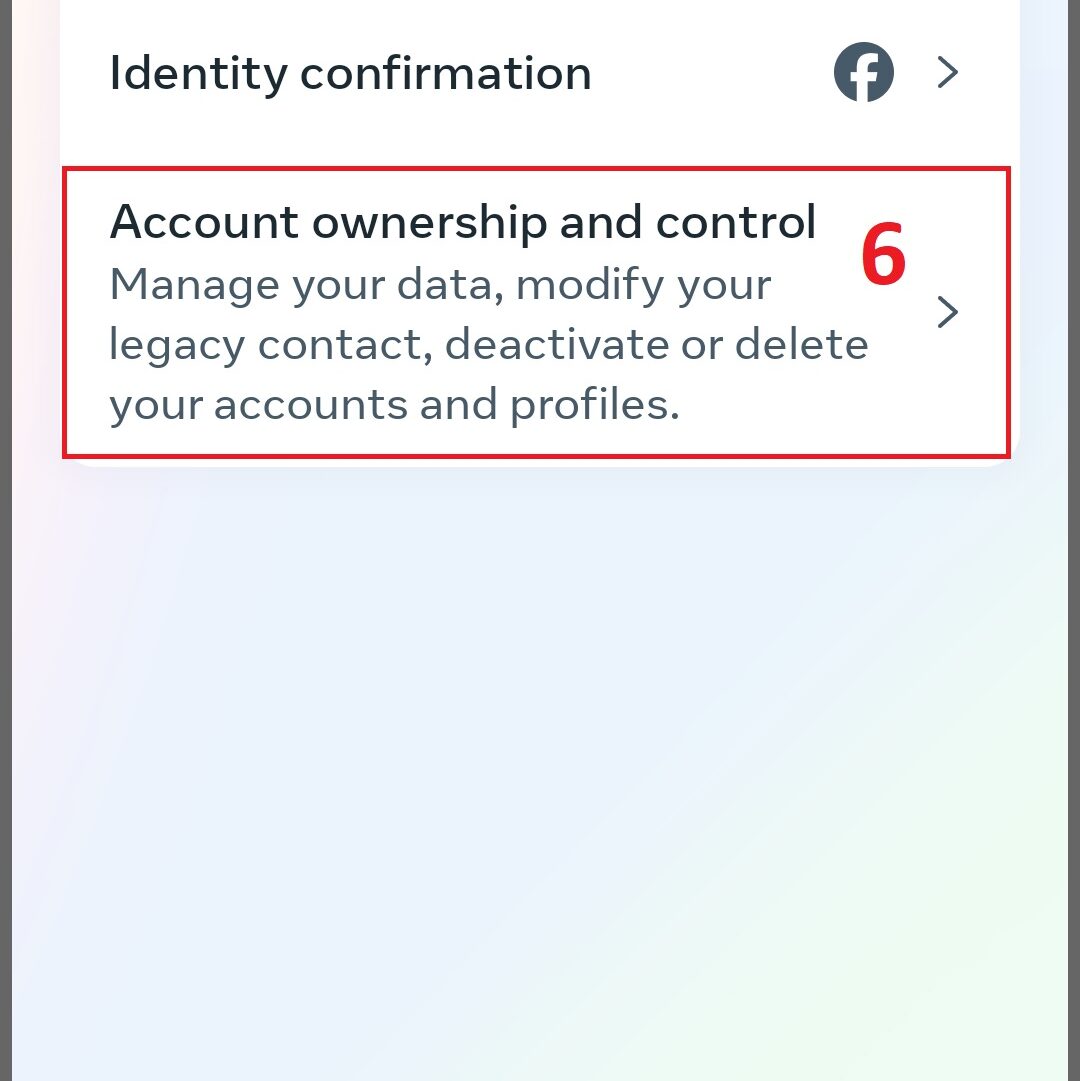
Task: Click 'your accounts and profiles' text line
Action: (394, 405)
